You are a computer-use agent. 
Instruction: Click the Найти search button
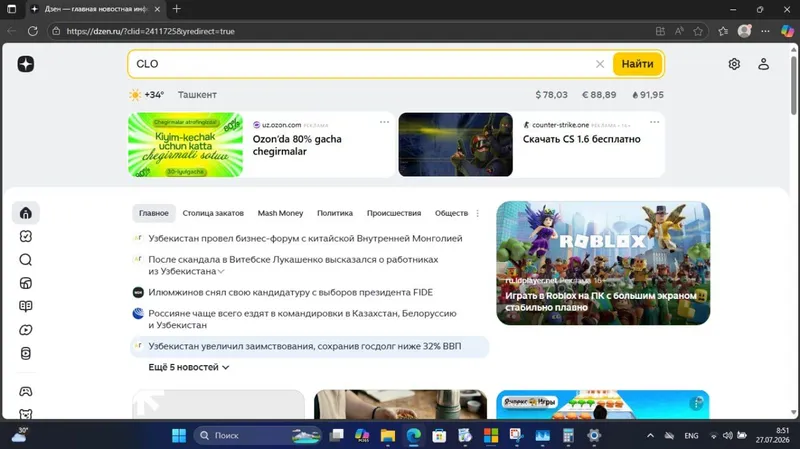[x=637, y=64]
